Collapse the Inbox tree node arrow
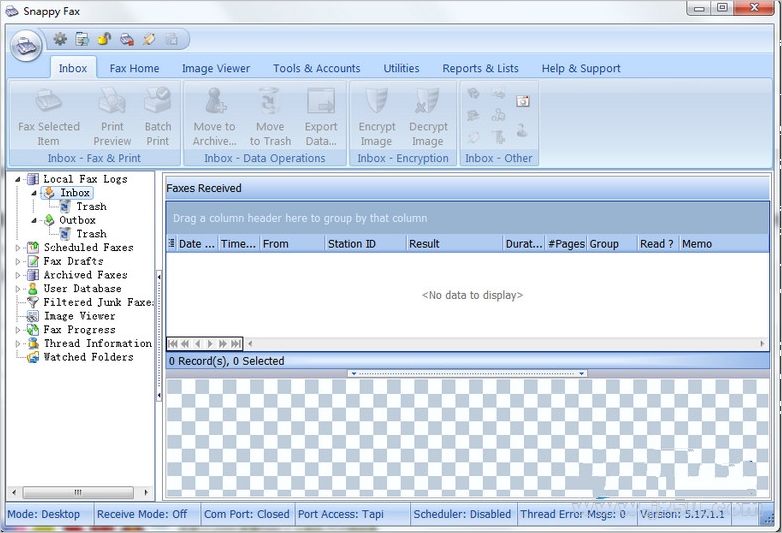This screenshot has height=533, width=782. coord(34,192)
